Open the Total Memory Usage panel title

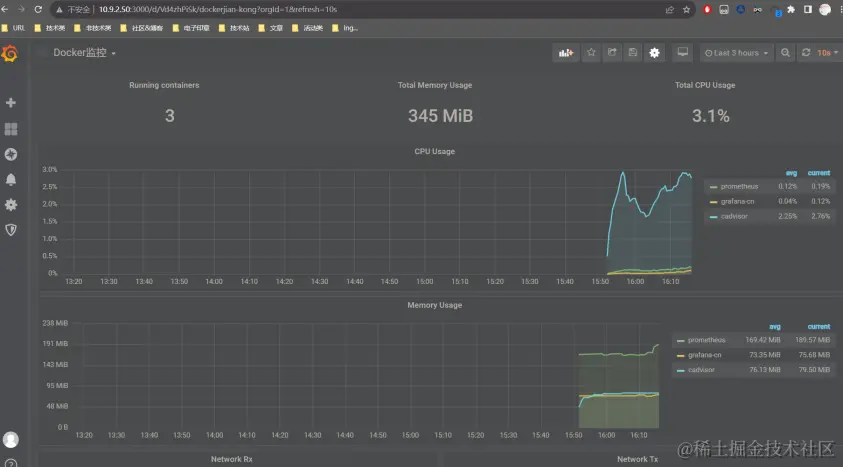click(x=435, y=85)
